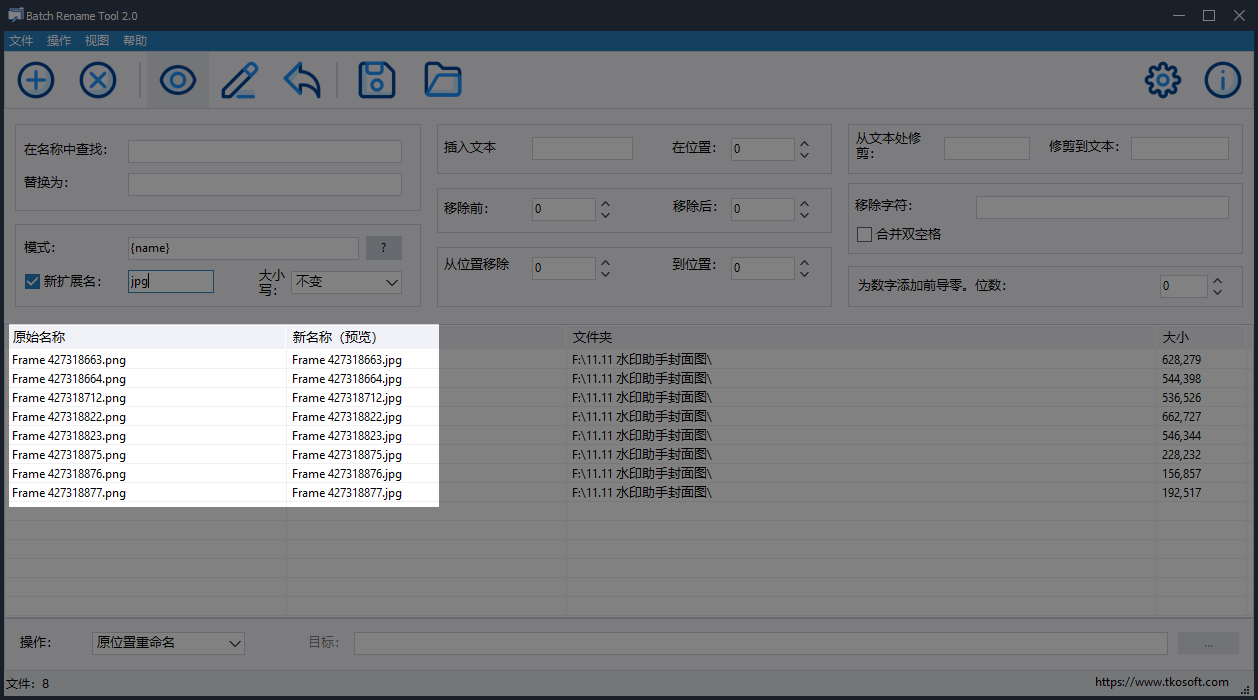The height and width of the screenshot is (700, 1258).
Task: Click the ? pattern help button
Action: (x=384, y=248)
